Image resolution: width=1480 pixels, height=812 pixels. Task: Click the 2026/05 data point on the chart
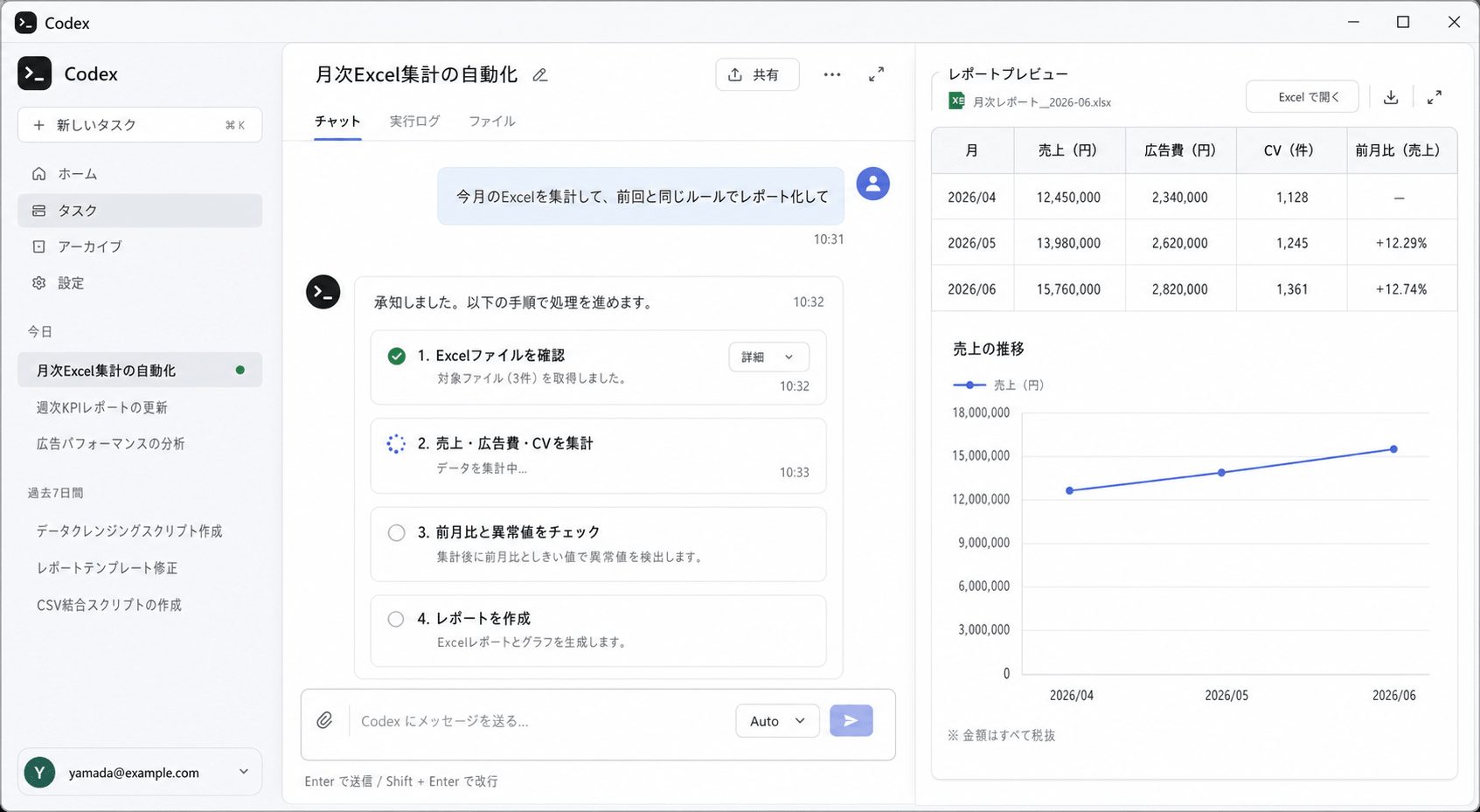1222,472
